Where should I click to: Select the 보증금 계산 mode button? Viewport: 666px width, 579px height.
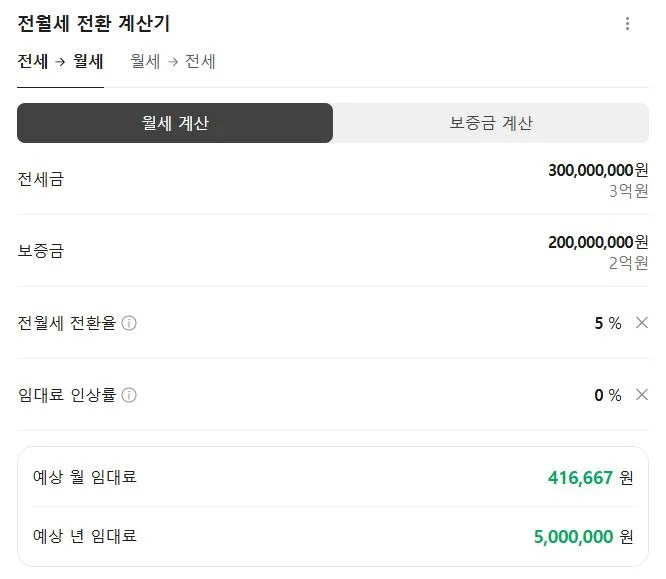point(491,123)
